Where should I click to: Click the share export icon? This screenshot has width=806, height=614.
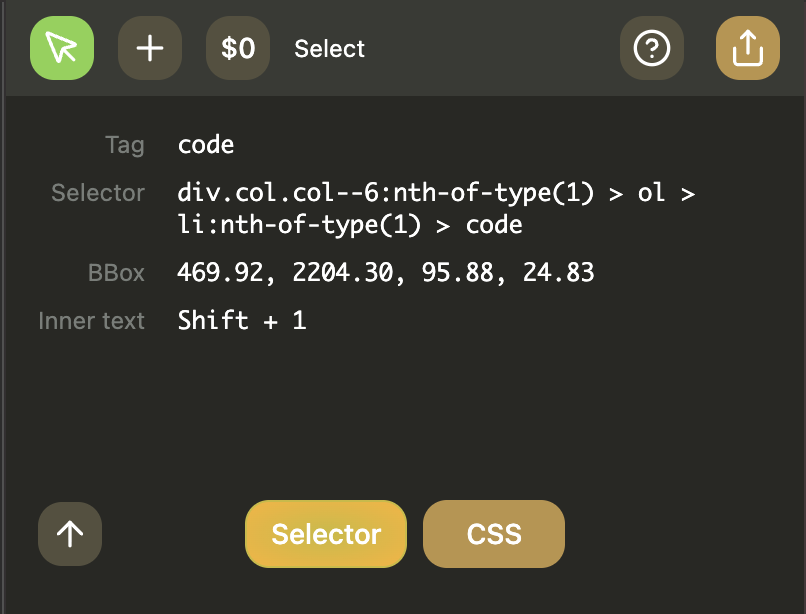click(748, 48)
